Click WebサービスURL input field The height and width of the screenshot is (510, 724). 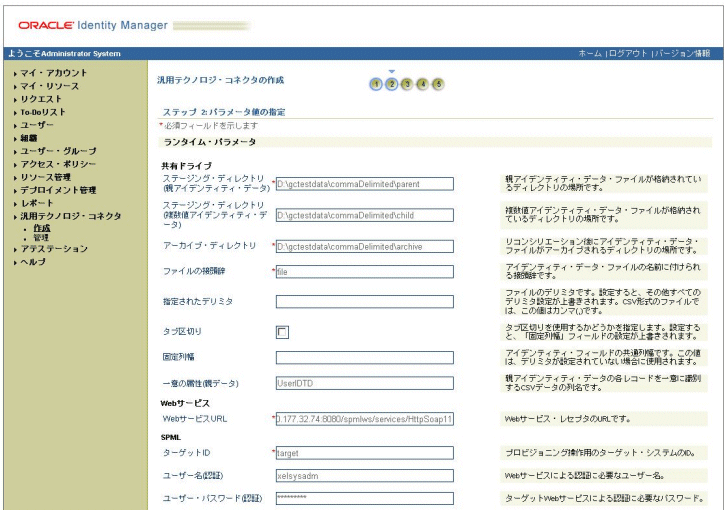(365, 419)
